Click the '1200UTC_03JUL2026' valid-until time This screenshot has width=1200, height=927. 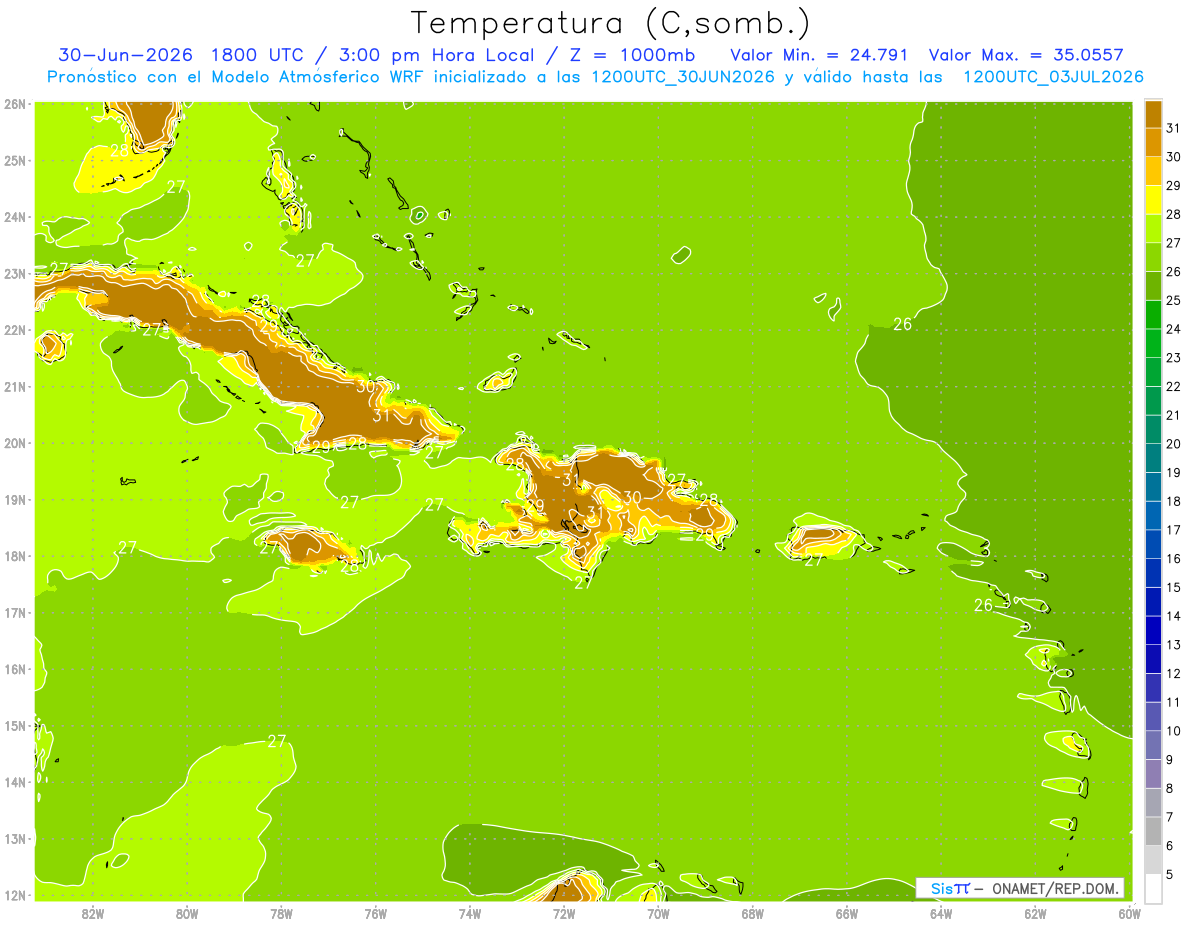pos(1053,77)
